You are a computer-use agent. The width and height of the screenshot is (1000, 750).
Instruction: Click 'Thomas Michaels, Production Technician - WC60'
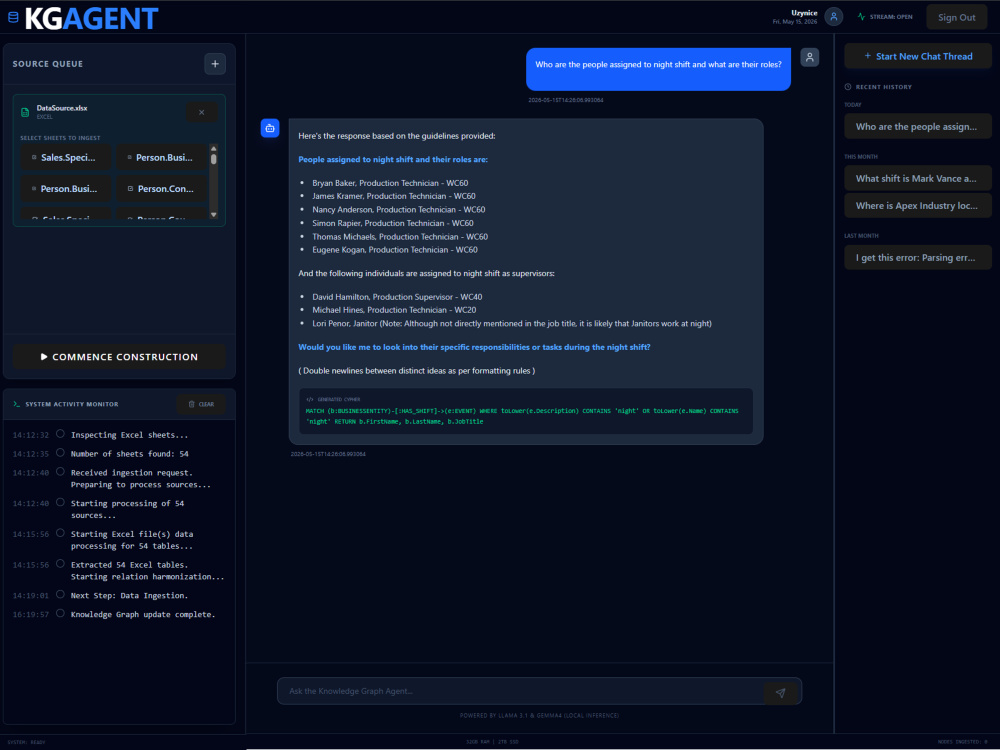400,237
